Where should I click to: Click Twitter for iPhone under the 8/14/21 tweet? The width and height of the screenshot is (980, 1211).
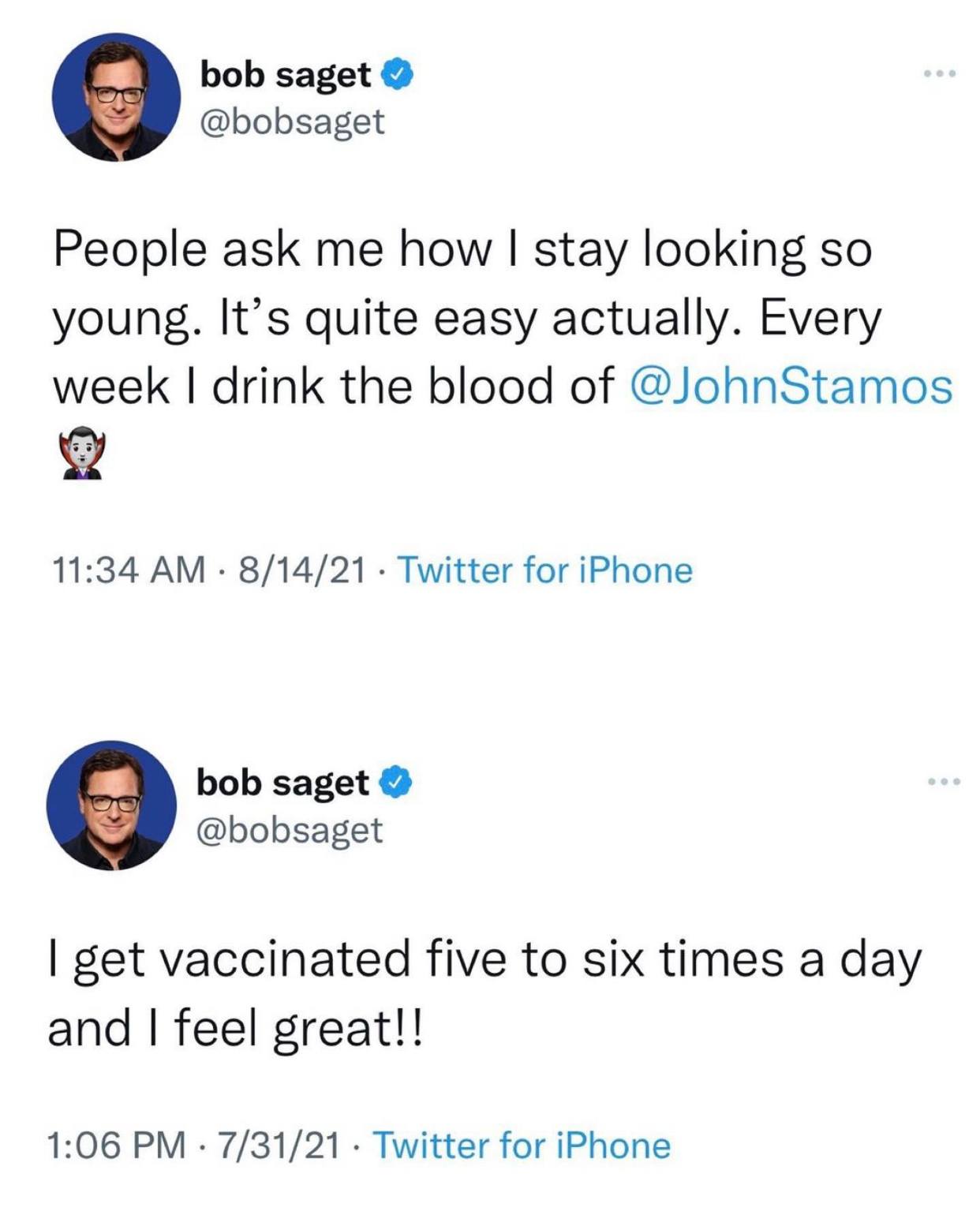pyautogui.click(x=544, y=570)
